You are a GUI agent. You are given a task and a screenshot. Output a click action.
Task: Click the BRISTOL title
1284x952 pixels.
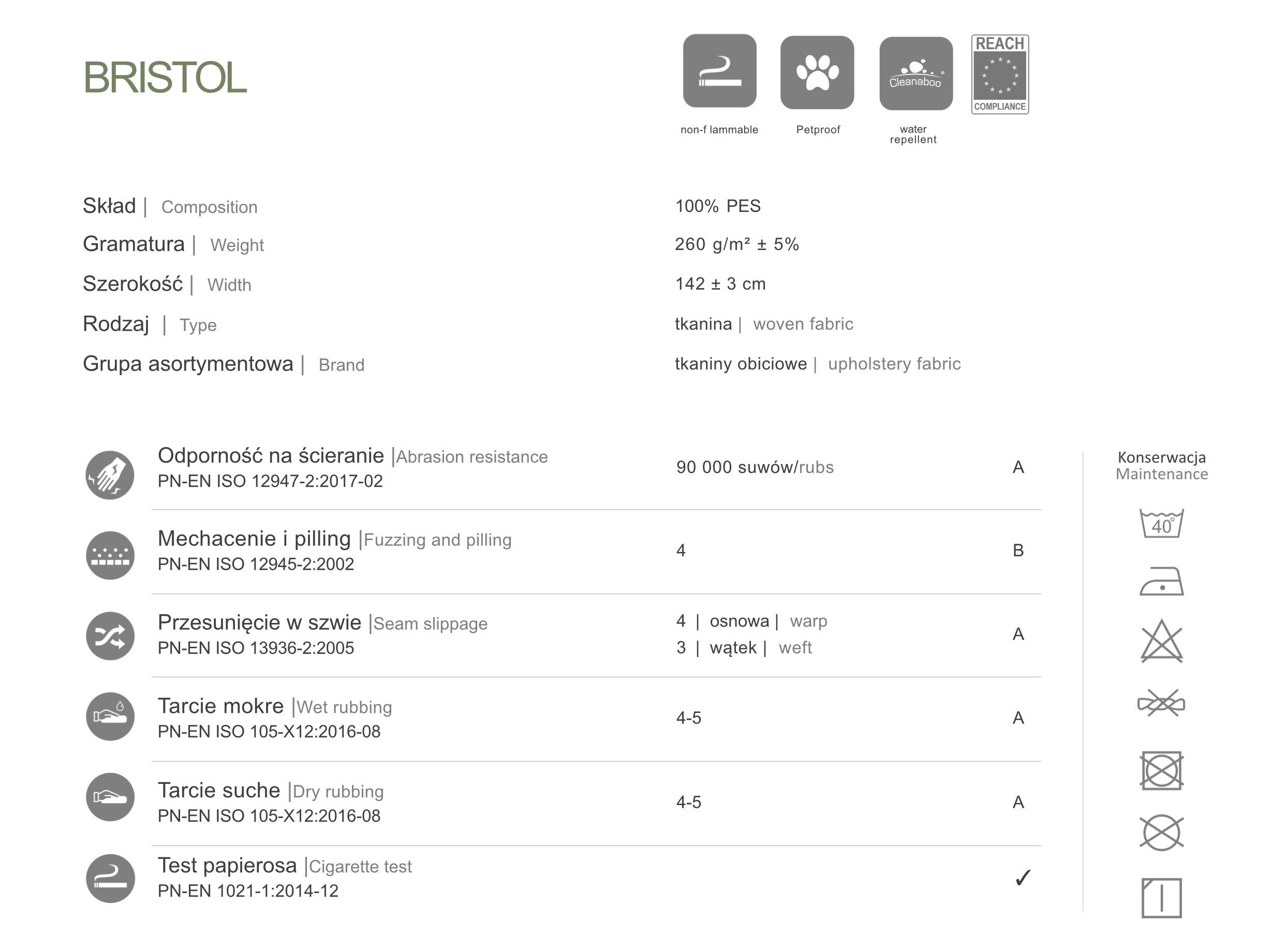[166, 77]
